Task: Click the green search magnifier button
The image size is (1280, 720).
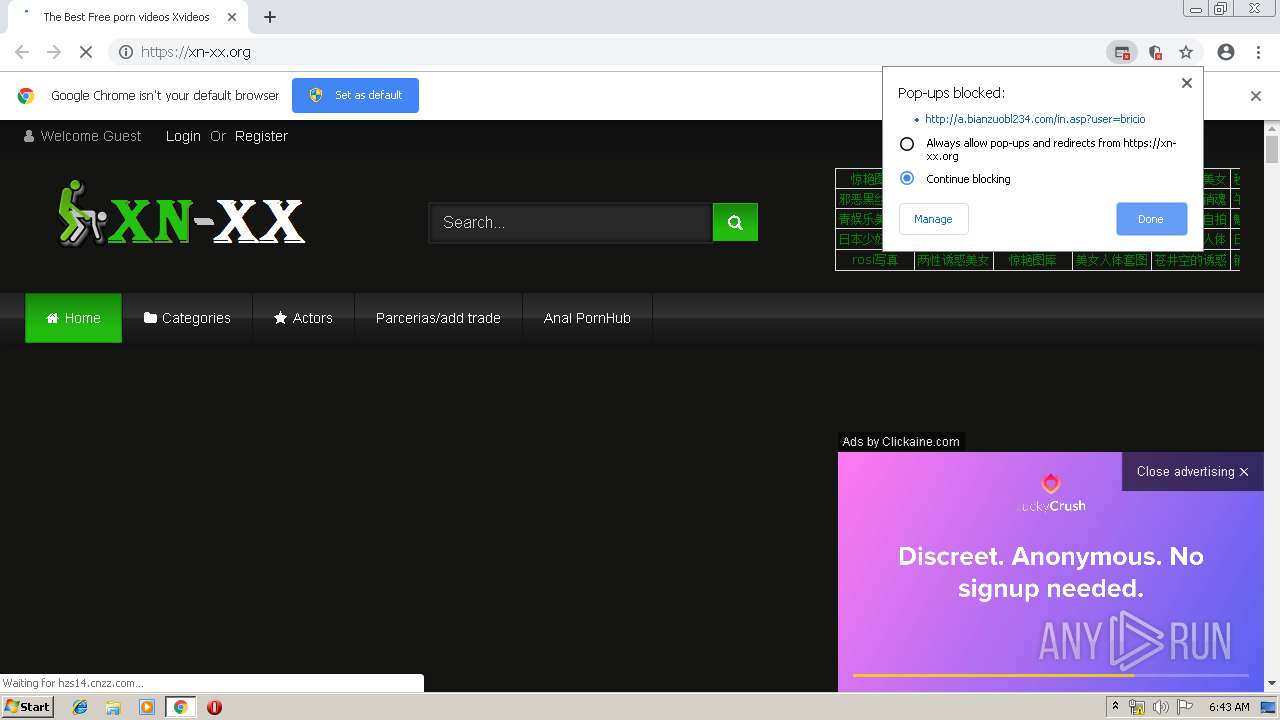Action: [x=735, y=222]
